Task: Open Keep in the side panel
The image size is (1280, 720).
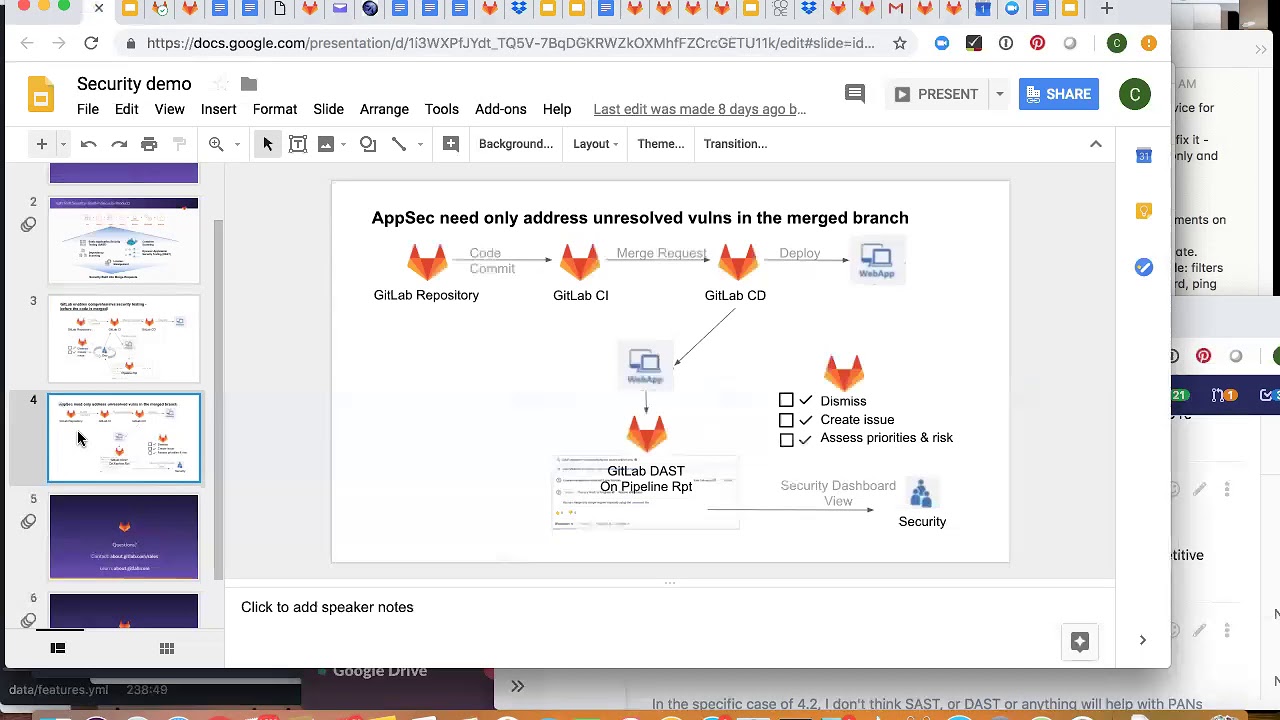Action: coord(1144,211)
